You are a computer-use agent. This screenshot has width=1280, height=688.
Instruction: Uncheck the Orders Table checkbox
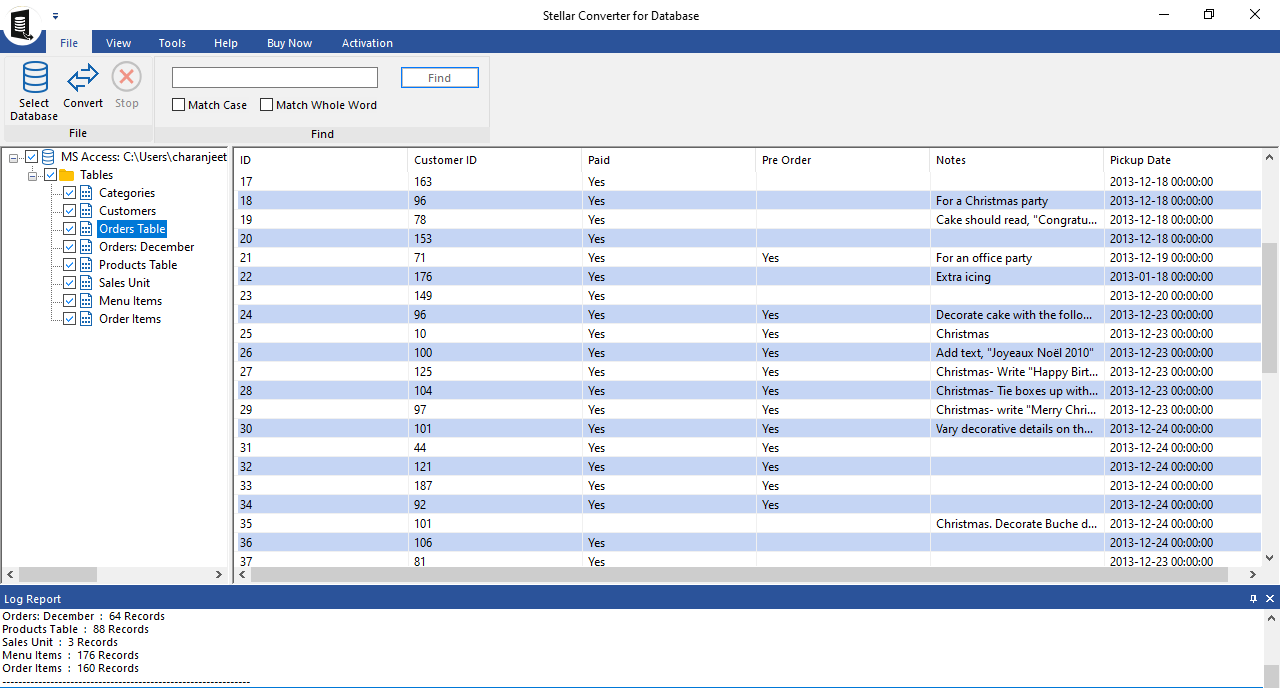point(69,229)
